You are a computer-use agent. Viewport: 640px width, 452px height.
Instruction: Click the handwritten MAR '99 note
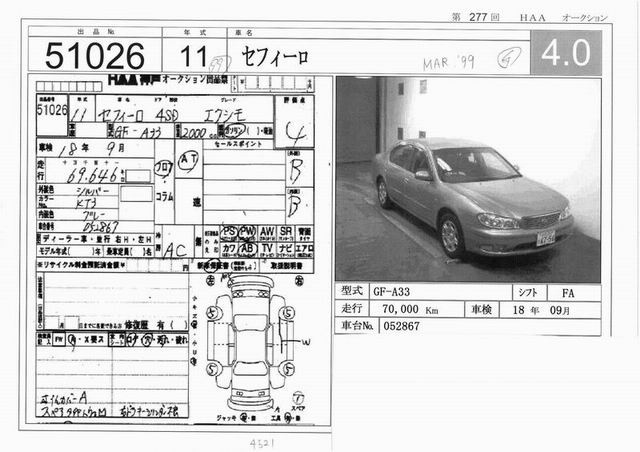tap(448, 62)
